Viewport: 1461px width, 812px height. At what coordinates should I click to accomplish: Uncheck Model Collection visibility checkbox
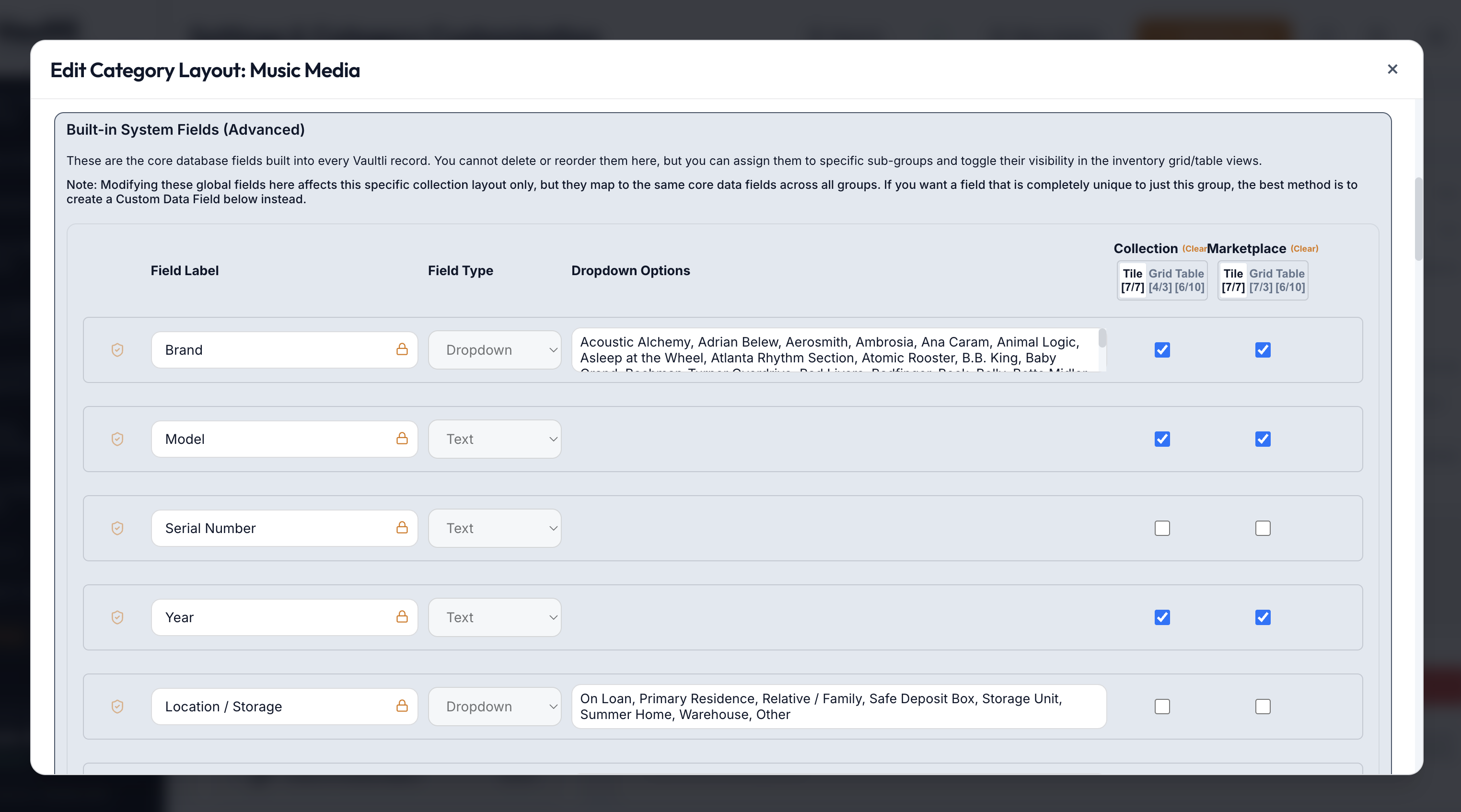(1162, 439)
